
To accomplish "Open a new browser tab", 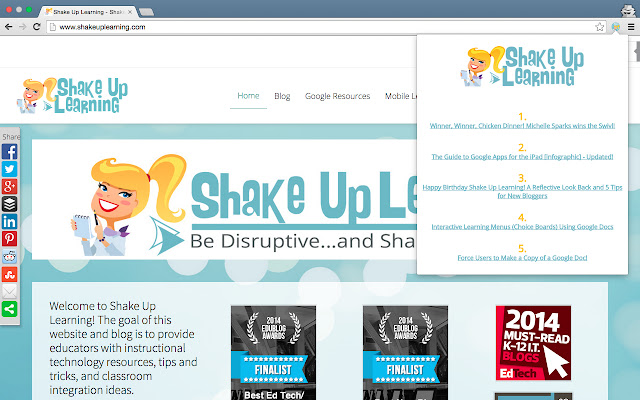I will point(146,12).
